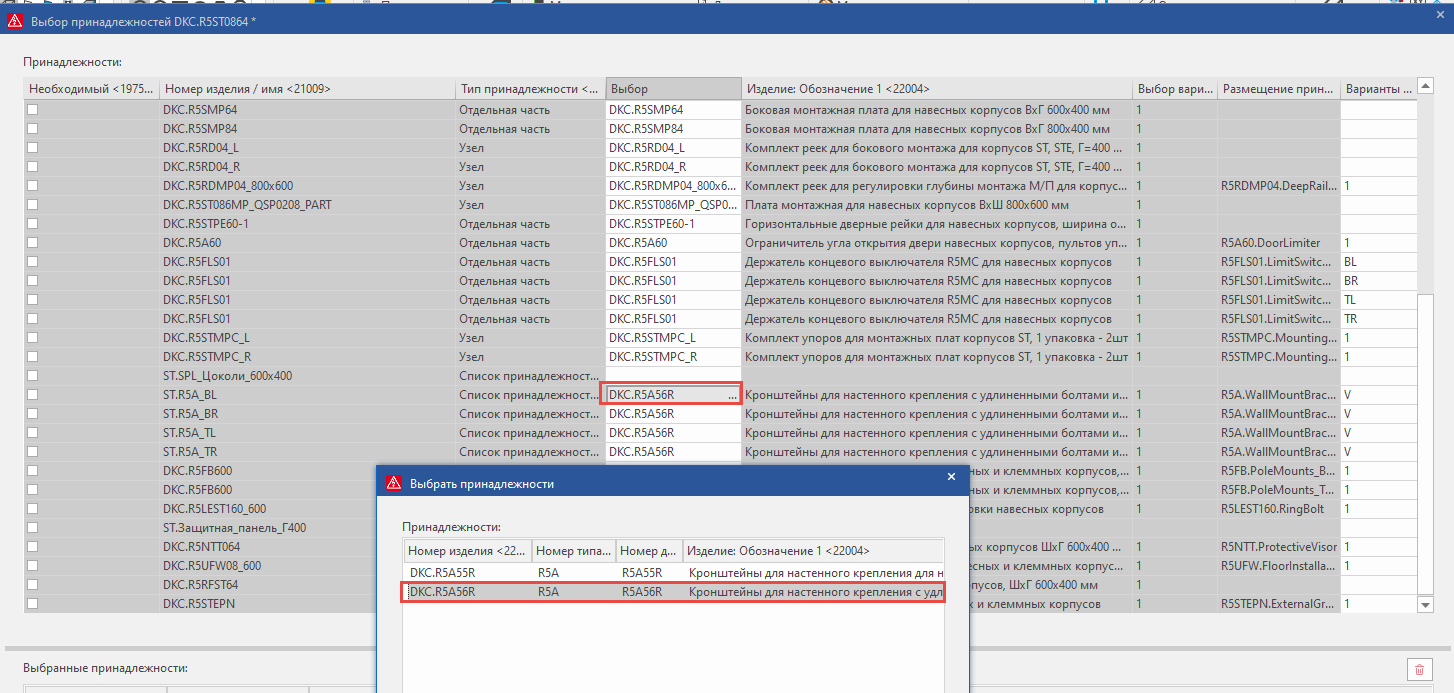1454x693 pixels.
Task: Select the checkbox for ST.SPL_Цоколи_600x400
Action: tap(33, 376)
